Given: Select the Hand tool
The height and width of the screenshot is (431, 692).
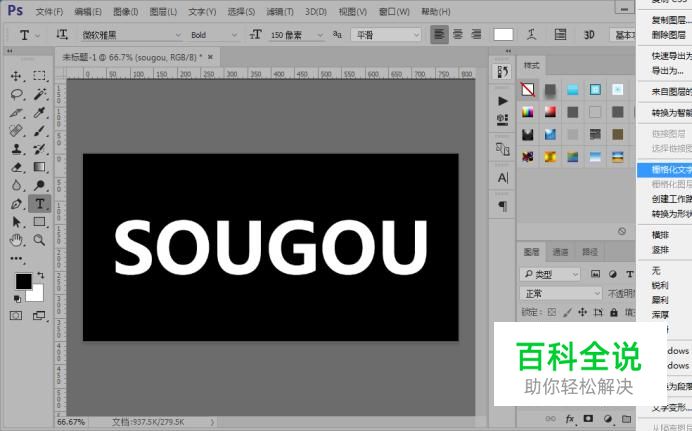Looking at the screenshot, I should [16, 240].
